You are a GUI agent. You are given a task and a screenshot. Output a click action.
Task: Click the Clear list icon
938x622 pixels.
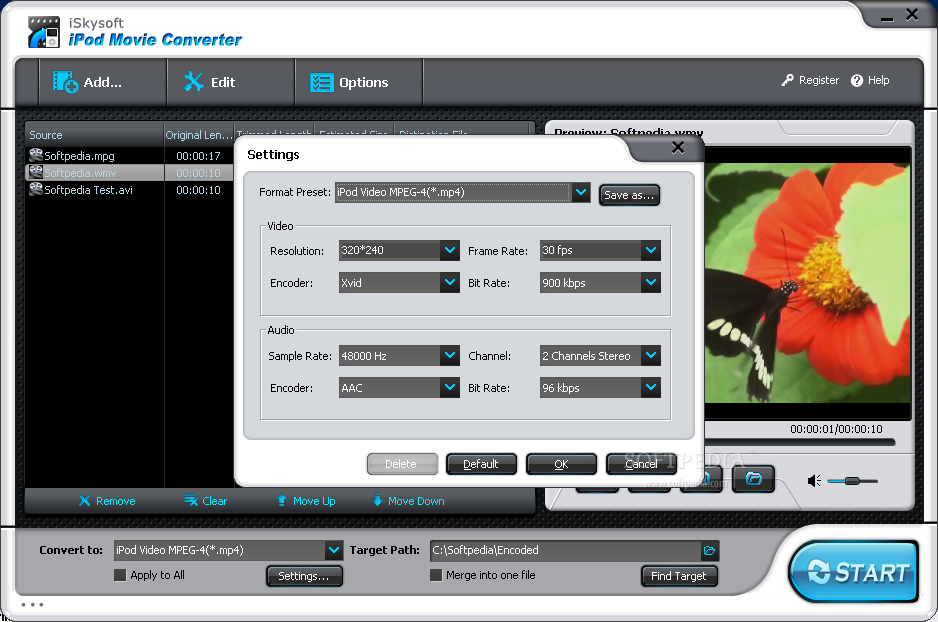(191, 501)
